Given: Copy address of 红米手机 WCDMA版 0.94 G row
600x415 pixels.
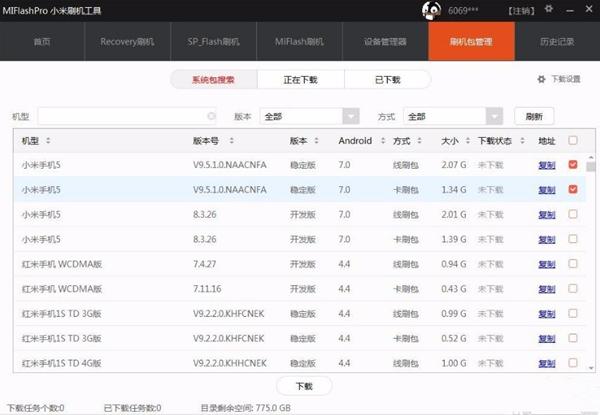Looking at the screenshot, I should [x=547, y=264].
